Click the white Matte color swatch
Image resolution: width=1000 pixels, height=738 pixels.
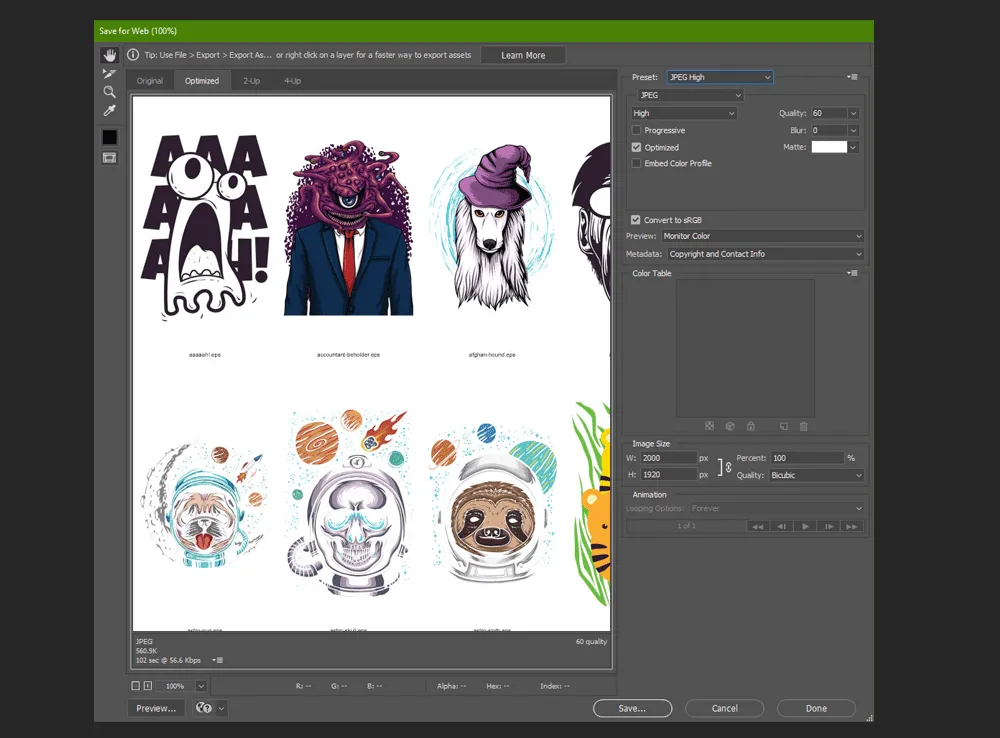[828, 147]
